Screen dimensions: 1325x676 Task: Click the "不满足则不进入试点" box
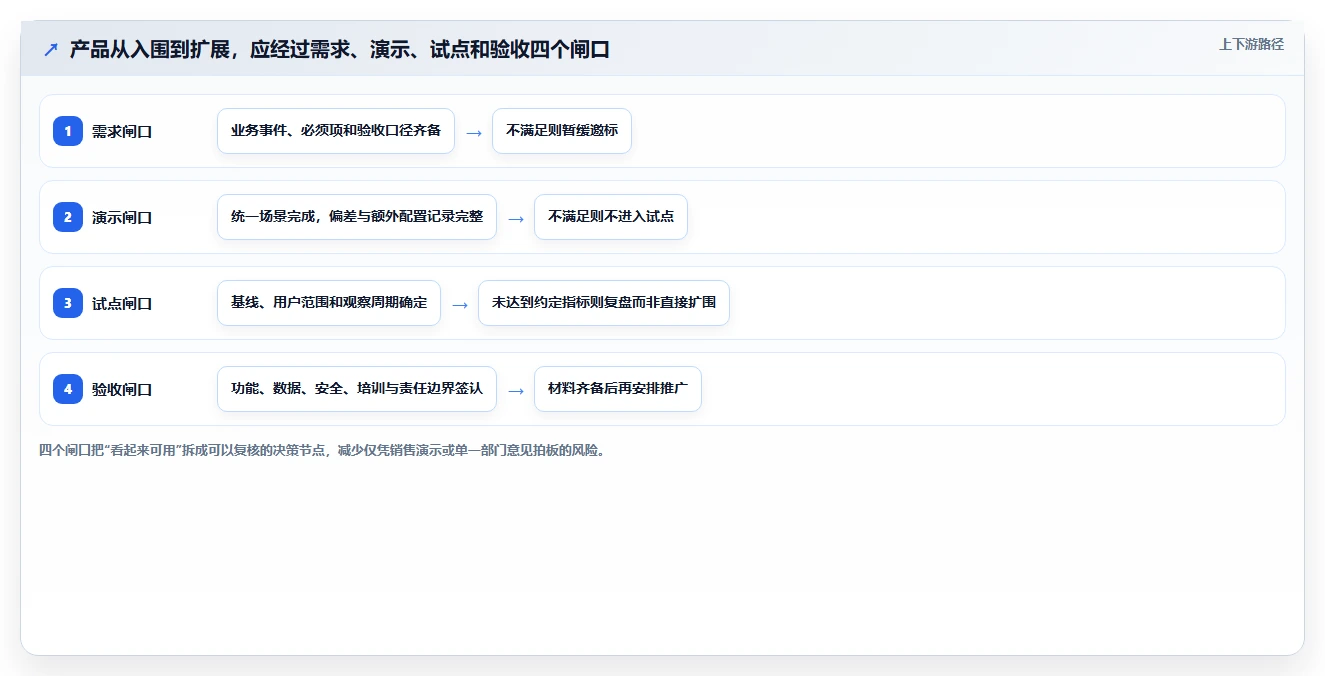tap(611, 217)
